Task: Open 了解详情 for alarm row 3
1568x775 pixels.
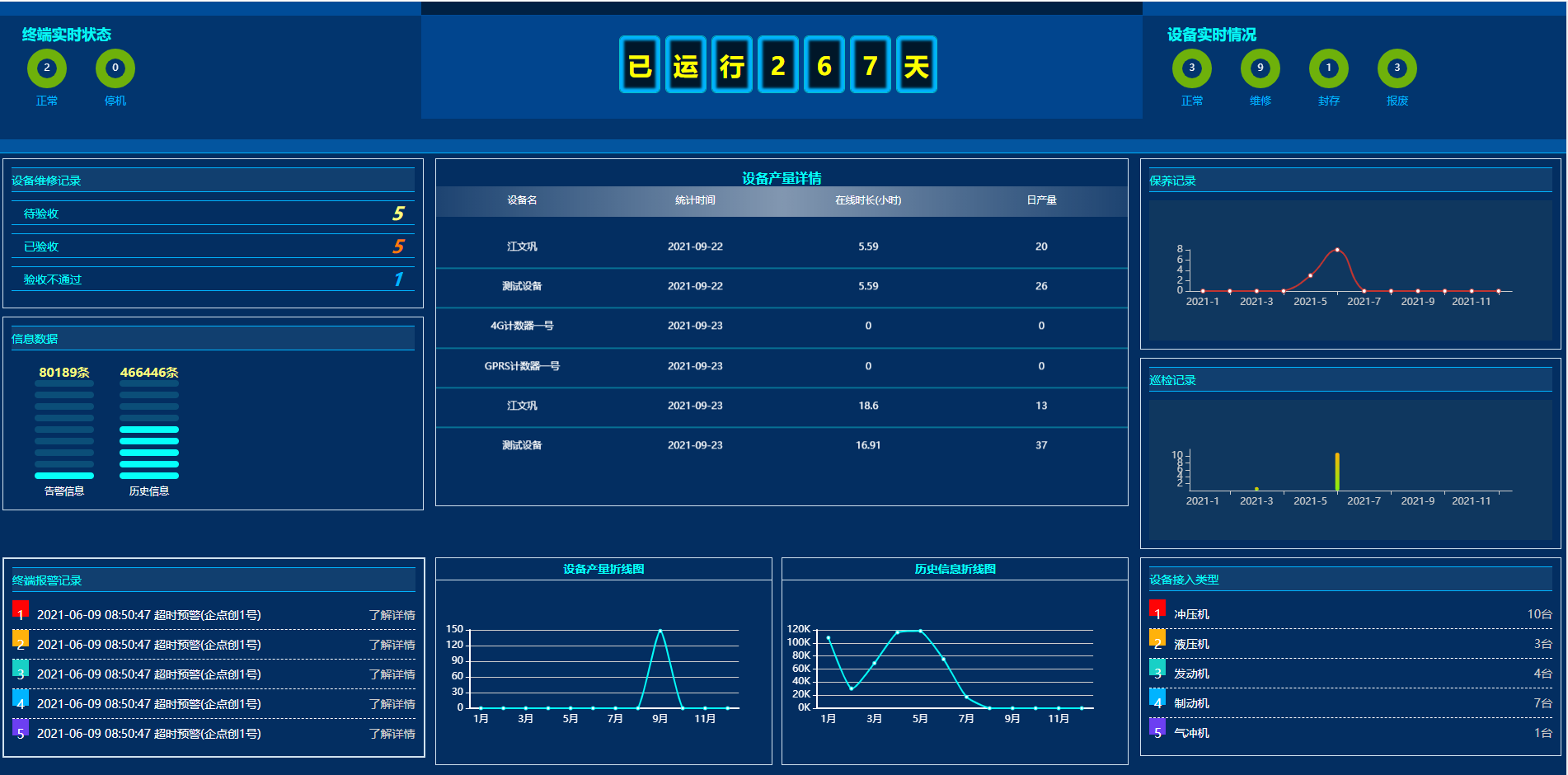Action: [x=392, y=674]
